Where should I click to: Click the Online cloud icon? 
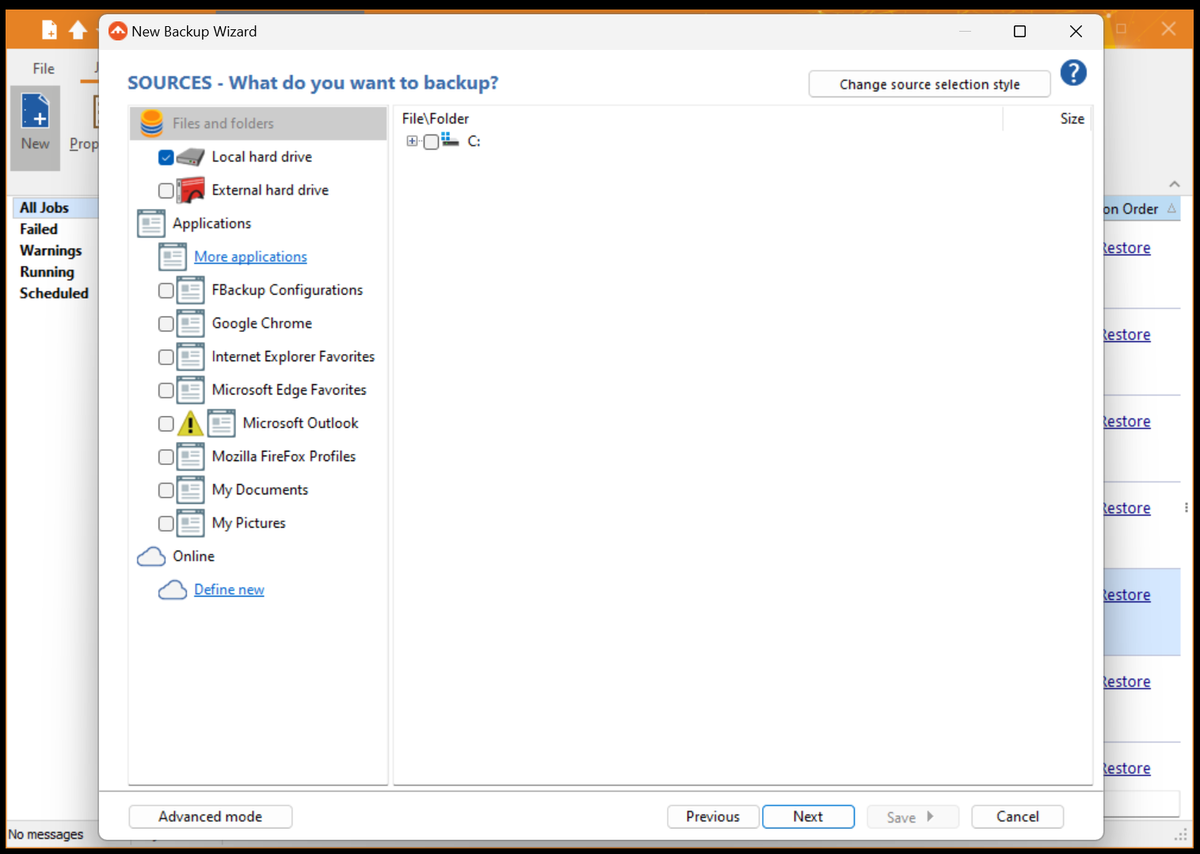pos(150,556)
